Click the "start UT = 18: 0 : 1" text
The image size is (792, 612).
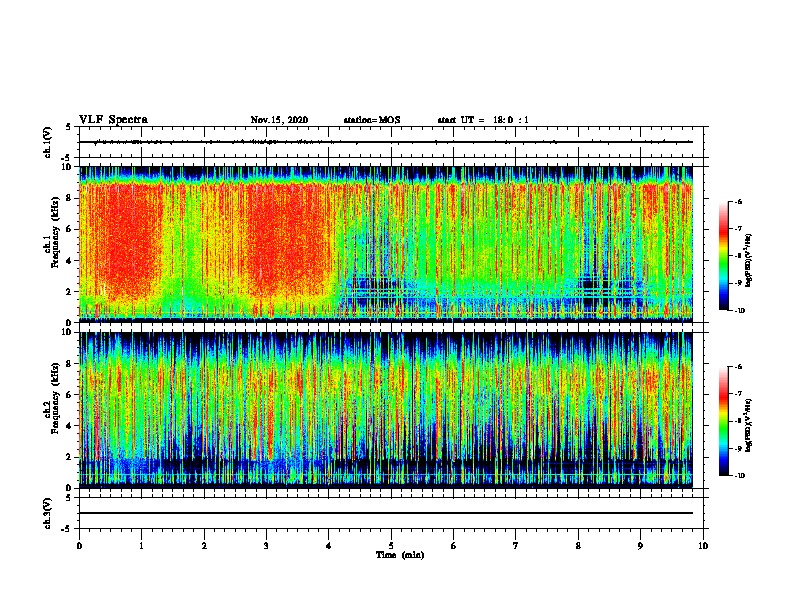tap(483, 120)
